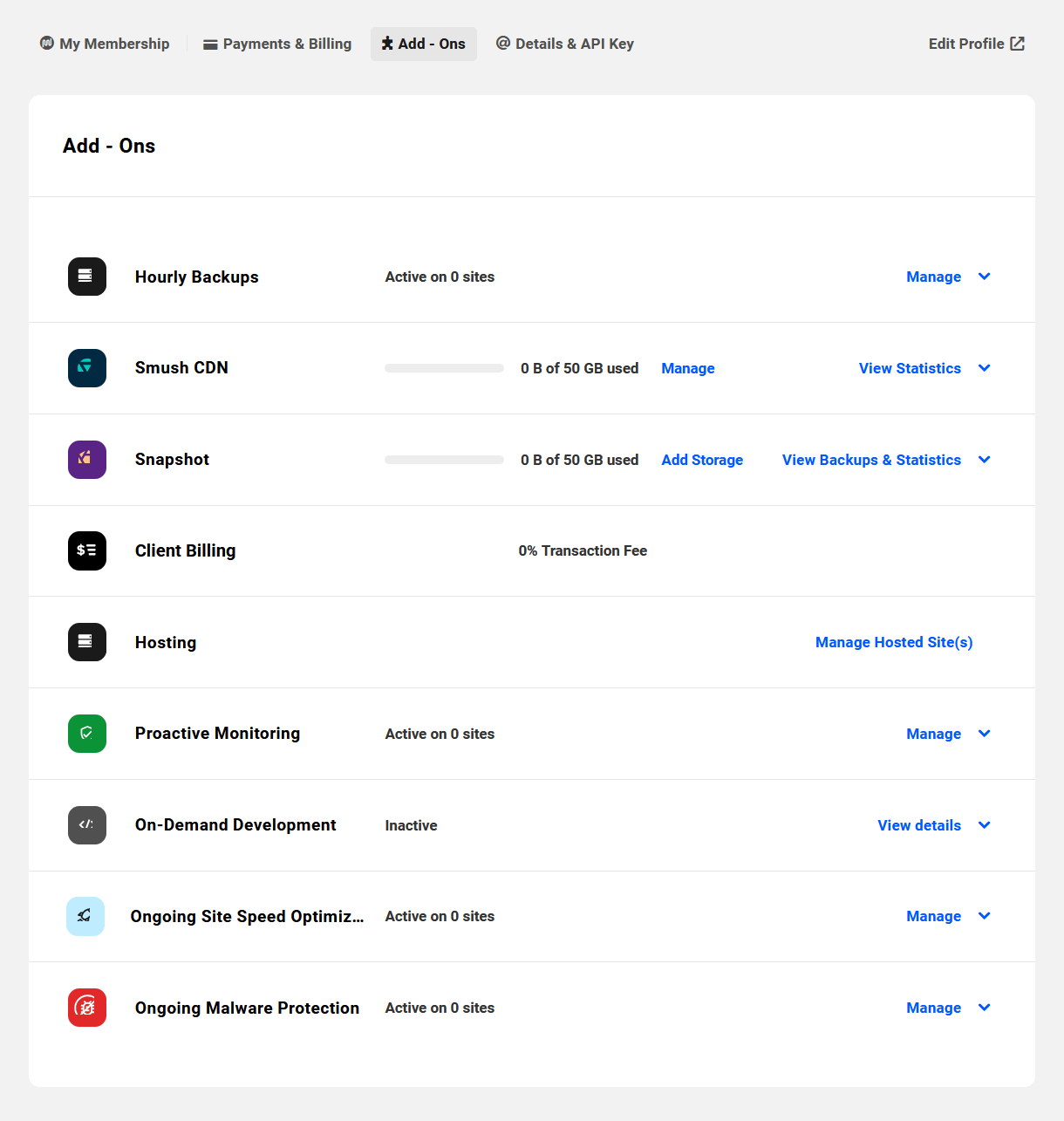Expand the Smush CDN row chevron
The height and width of the screenshot is (1121, 1064).
click(x=985, y=368)
